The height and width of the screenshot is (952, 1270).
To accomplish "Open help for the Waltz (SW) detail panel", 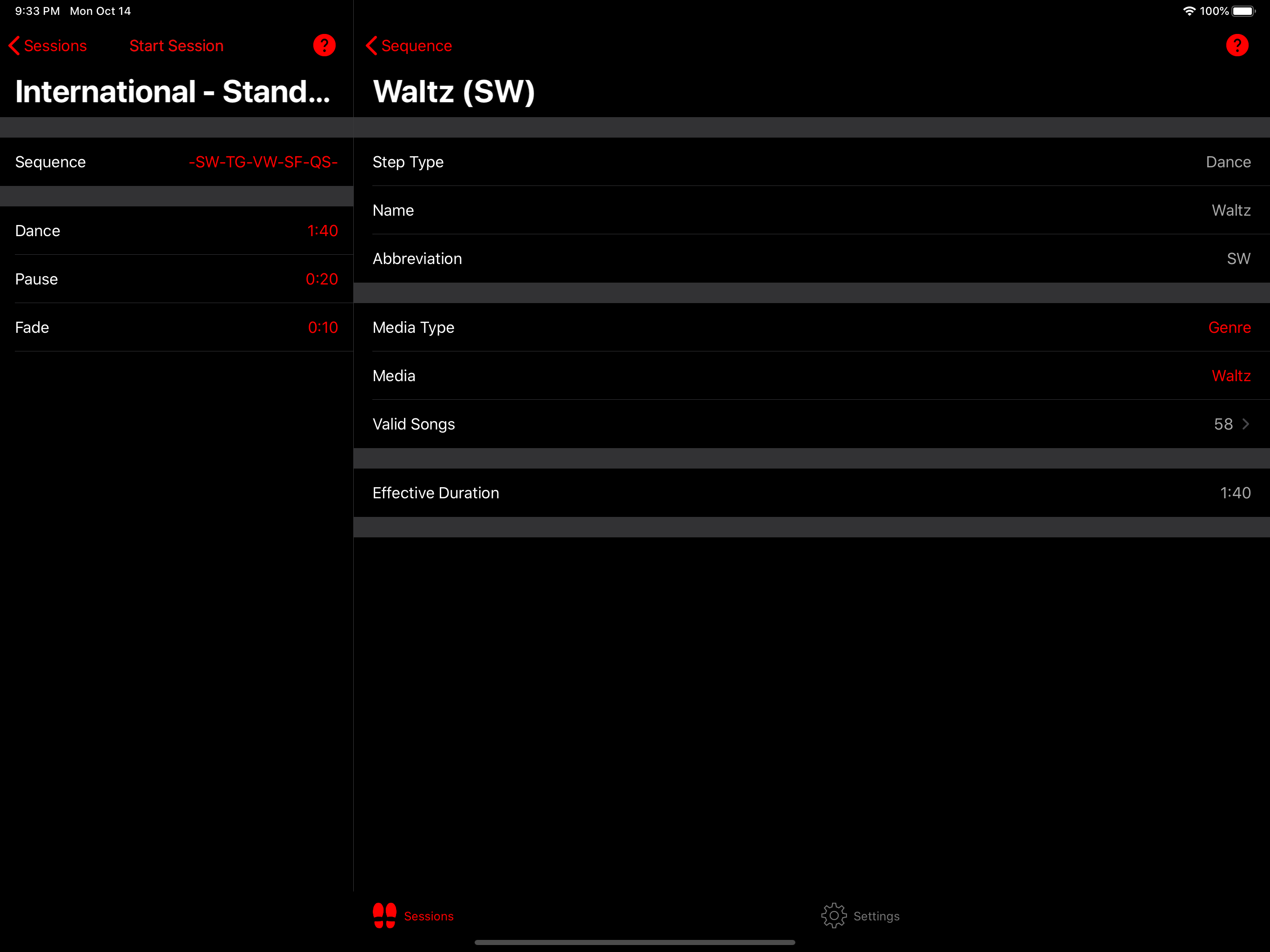I will [1237, 46].
